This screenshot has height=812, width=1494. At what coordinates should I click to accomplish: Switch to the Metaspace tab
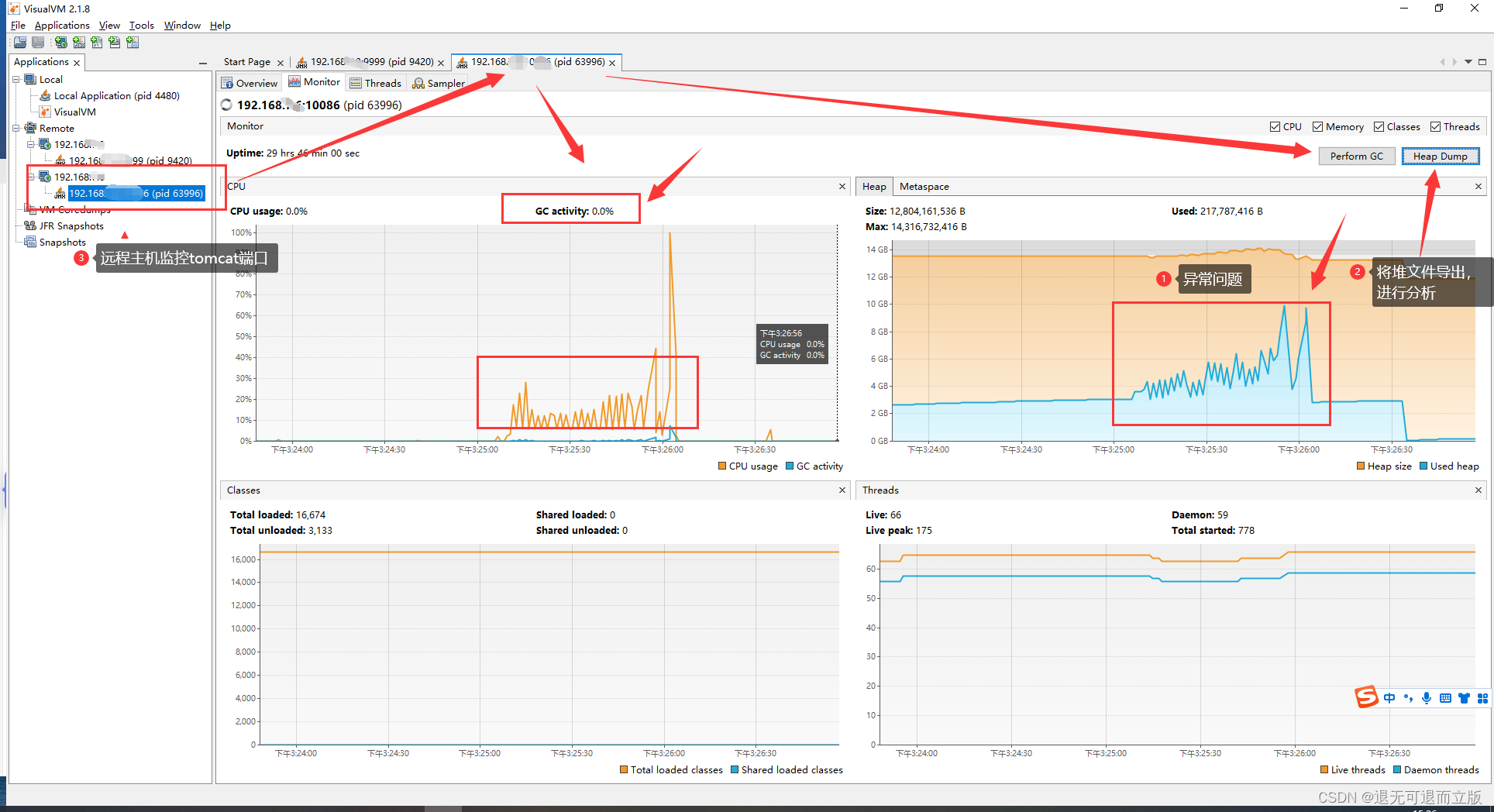[924, 187]
